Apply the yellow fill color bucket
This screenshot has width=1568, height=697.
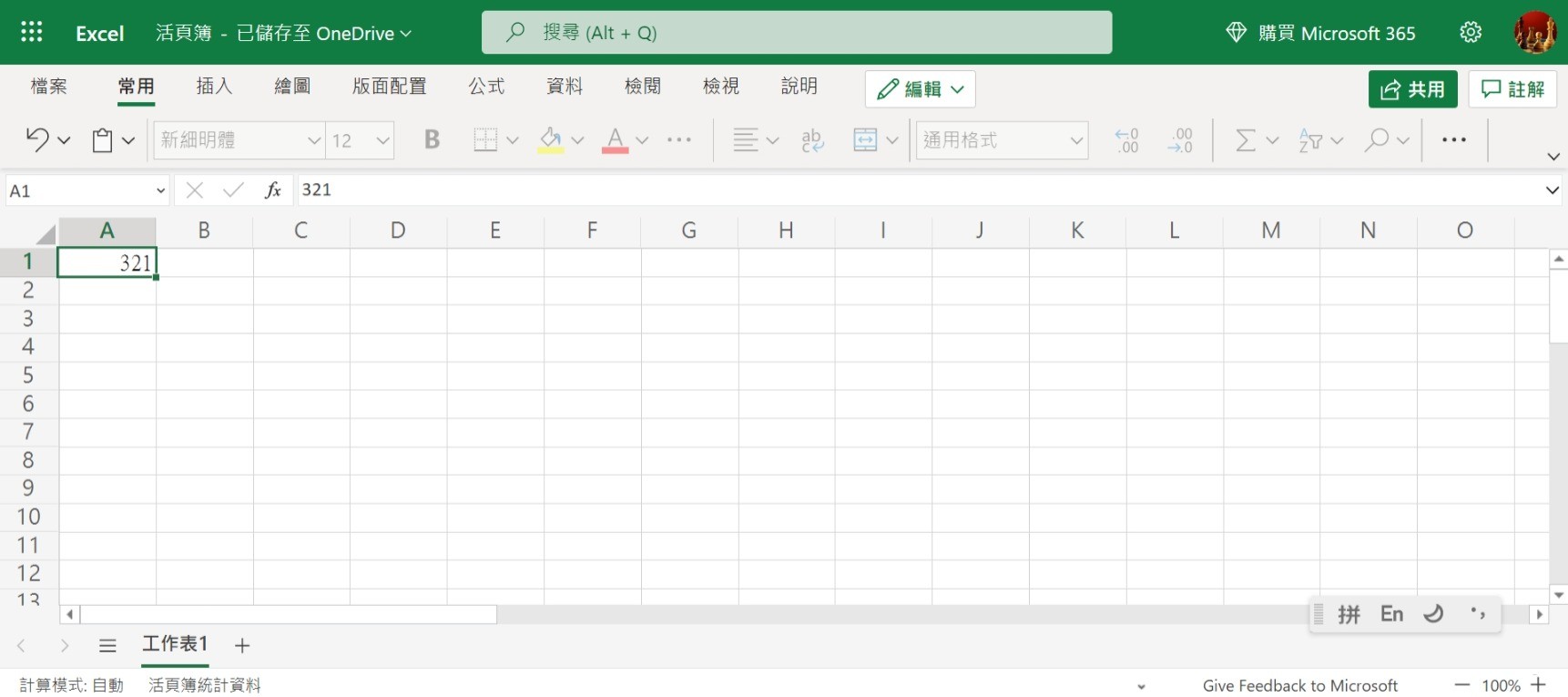coord(551,139)
